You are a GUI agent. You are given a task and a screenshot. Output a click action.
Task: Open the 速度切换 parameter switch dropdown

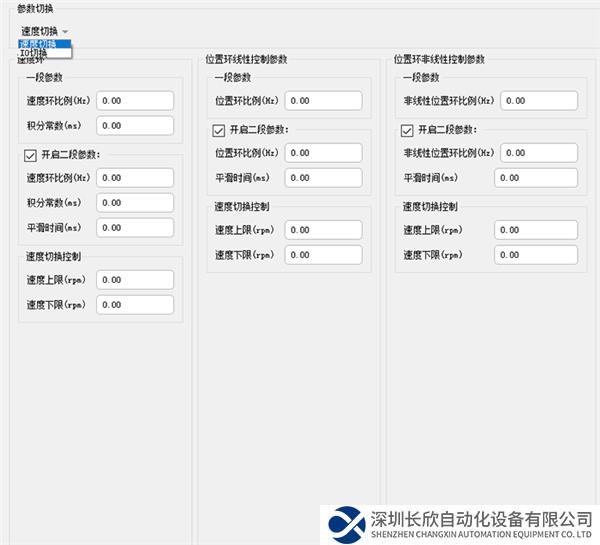(x=45, y=31)
